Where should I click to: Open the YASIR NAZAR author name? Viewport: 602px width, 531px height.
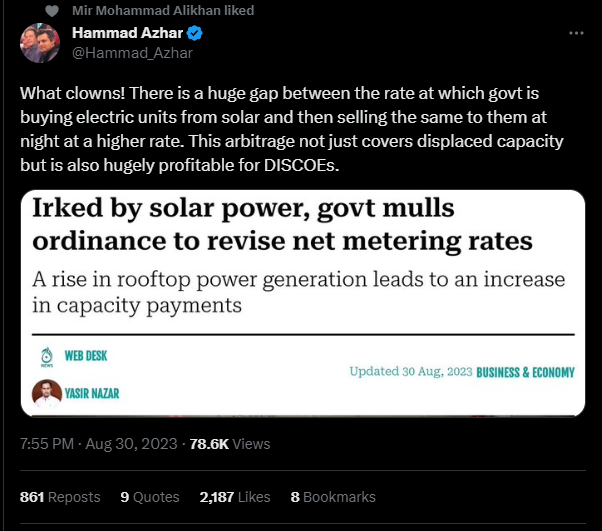[x=92, y=394]
